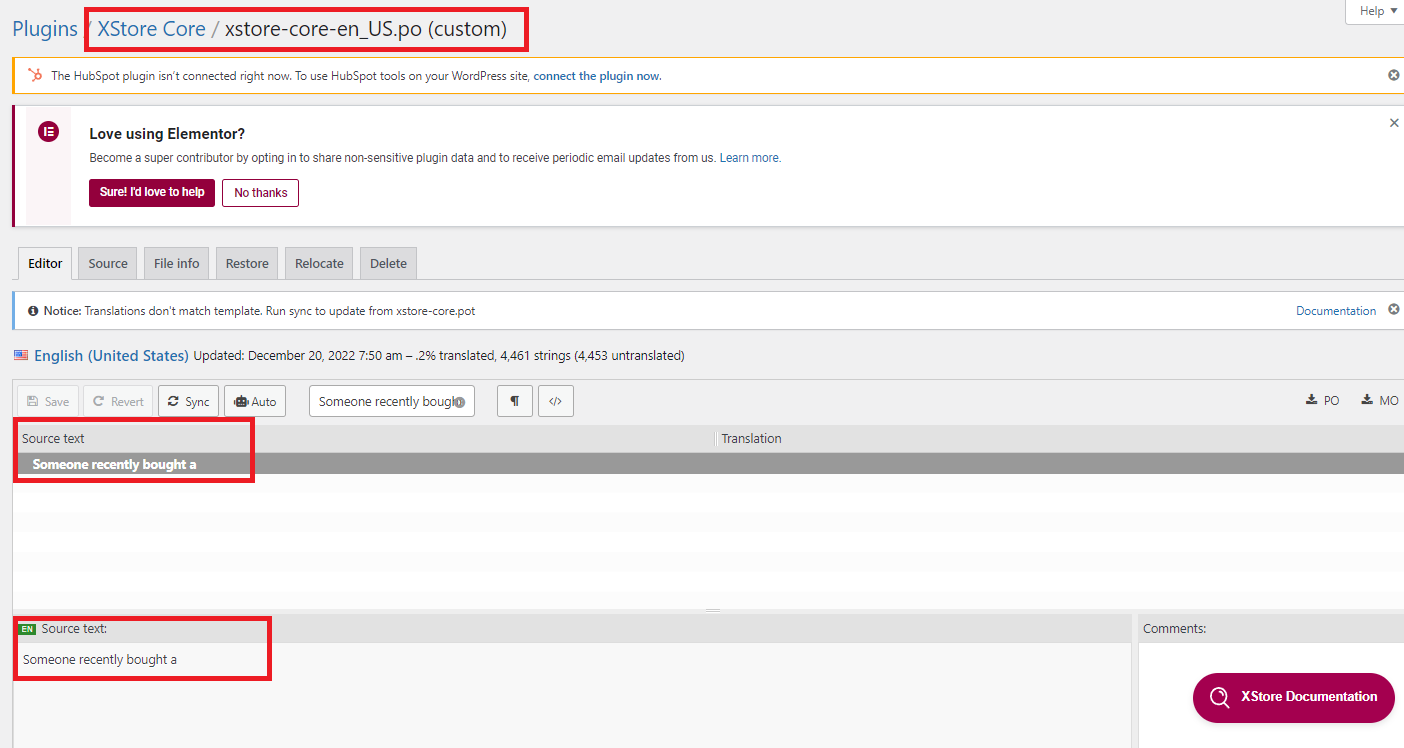Revert unsaved translation changes
The width and height of the screenshot is (1404, 748).
118,401
